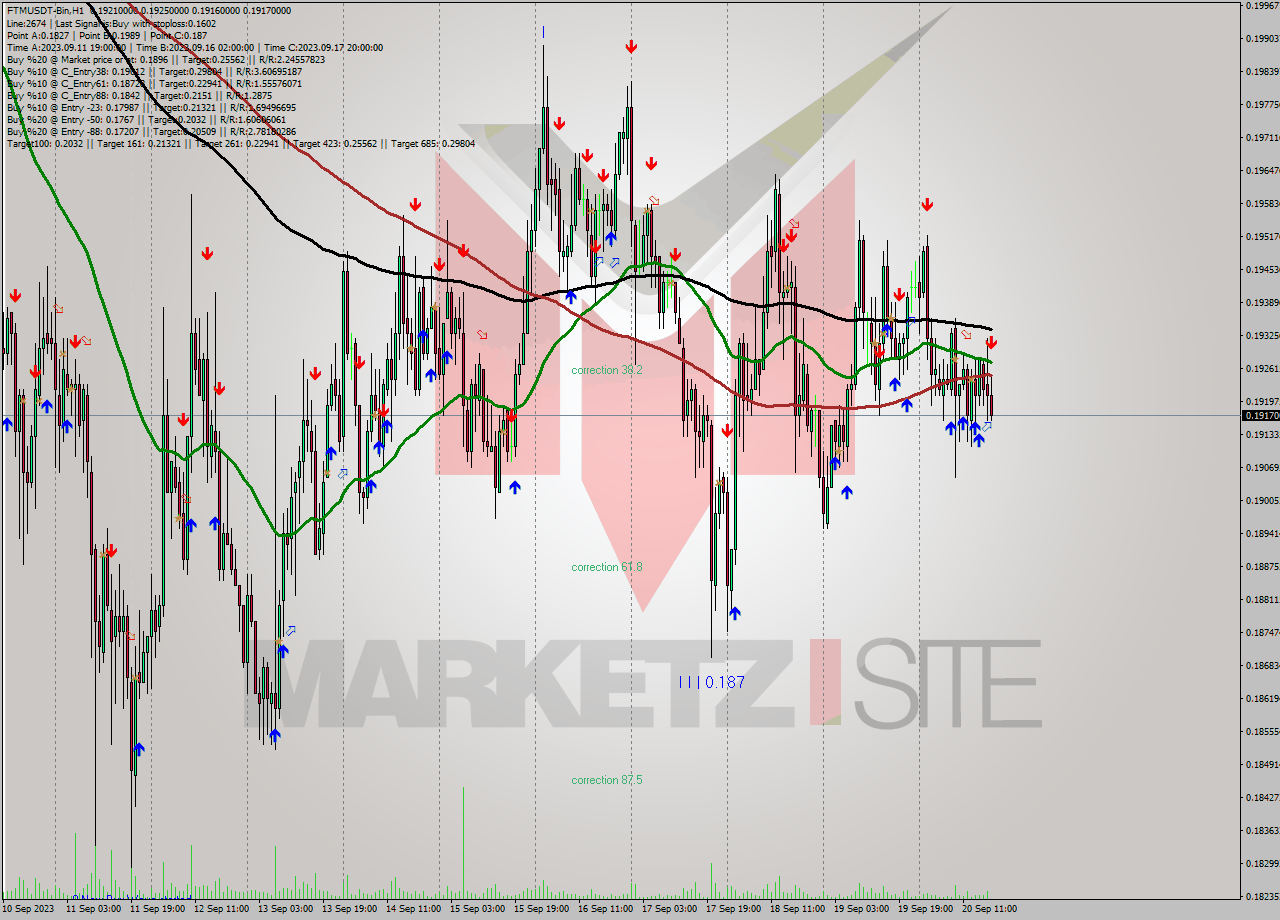Click the 'R/R:3.60695187' value
This screenshot has height=920, width=1280.
(x=268, y=71)
